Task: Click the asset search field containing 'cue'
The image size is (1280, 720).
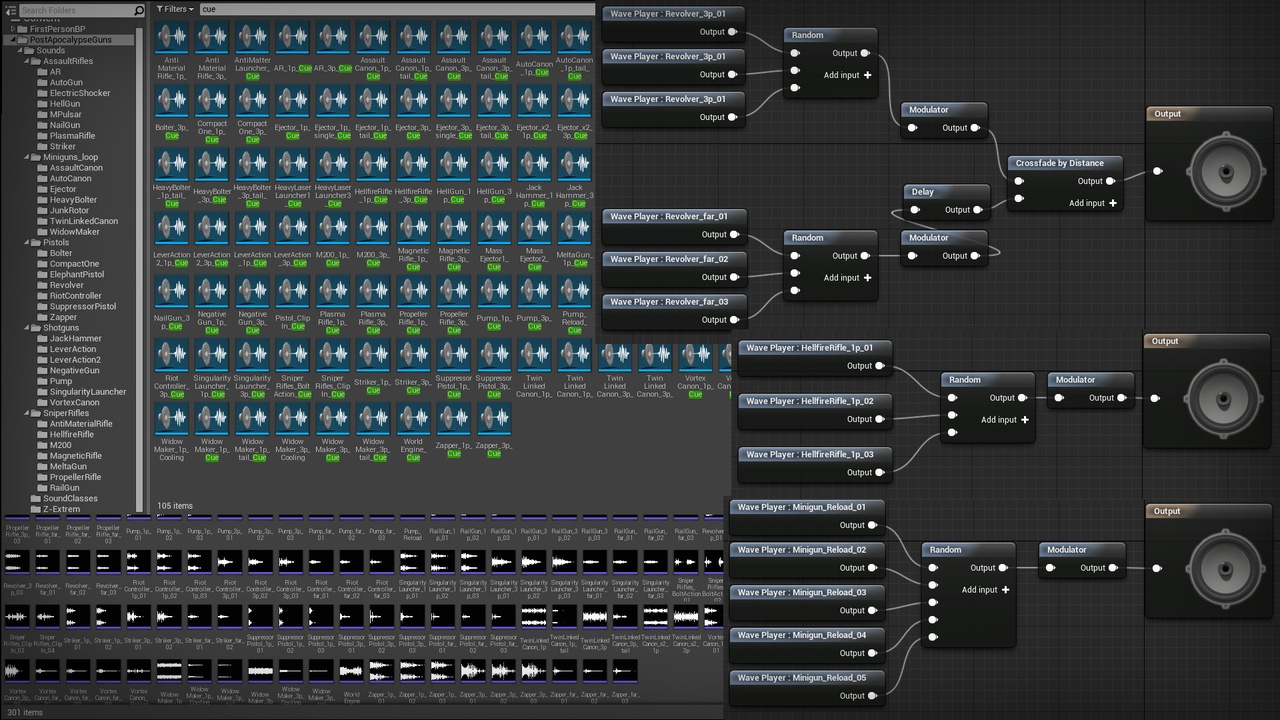Action: pyautogui.click(x=397, y=9)
